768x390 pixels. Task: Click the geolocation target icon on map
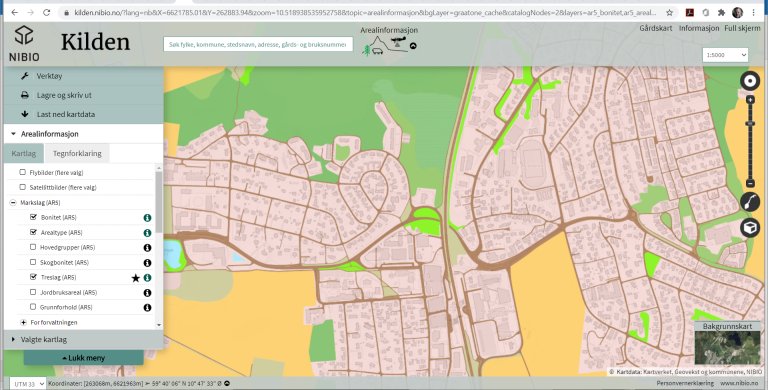click(x=750, y=81)
